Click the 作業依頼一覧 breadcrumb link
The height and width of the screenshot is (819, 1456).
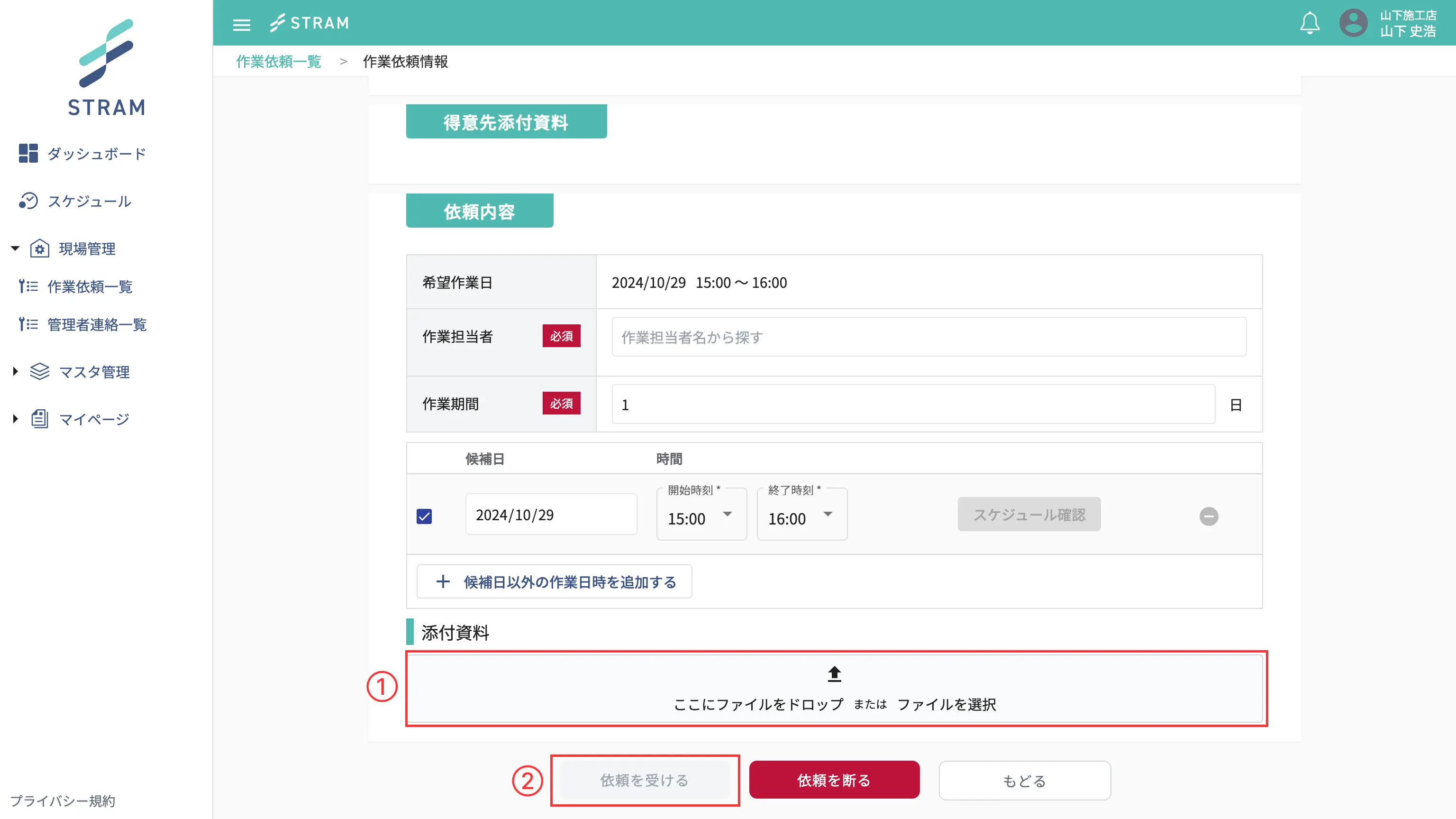tap(278, 62)
